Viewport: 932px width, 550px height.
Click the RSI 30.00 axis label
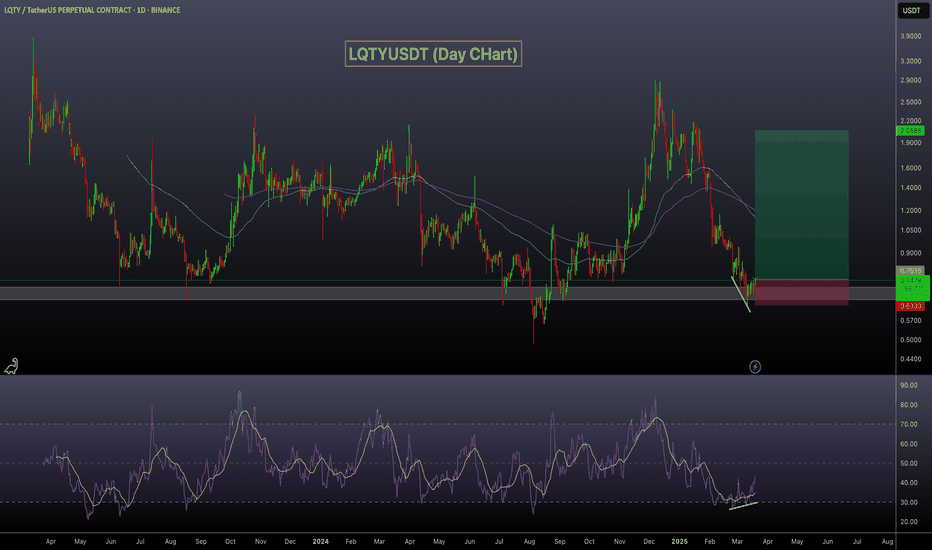pyautogui.click(x=909, y=502)
